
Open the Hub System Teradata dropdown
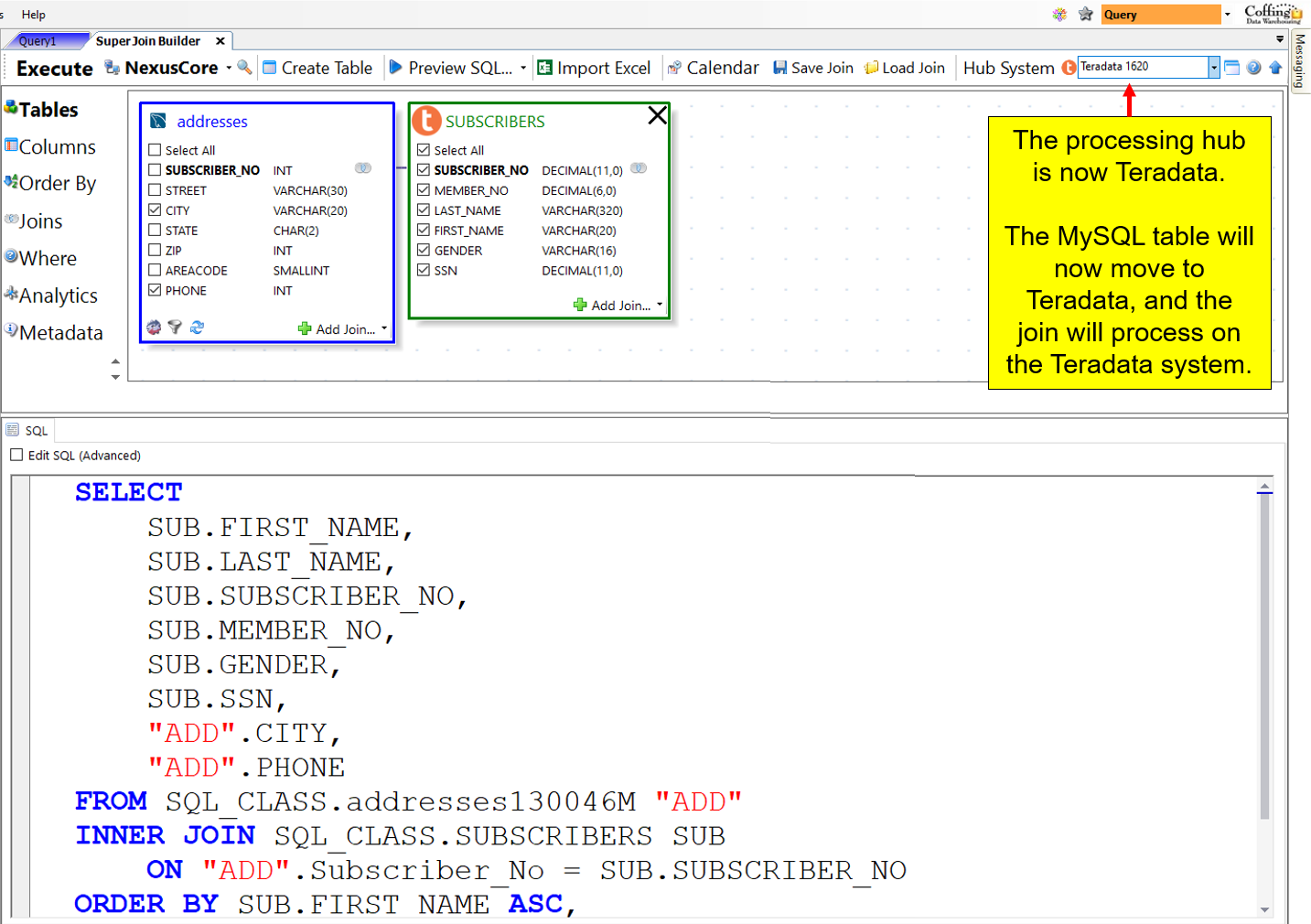pyautogui.click(x=1214, y=67)
